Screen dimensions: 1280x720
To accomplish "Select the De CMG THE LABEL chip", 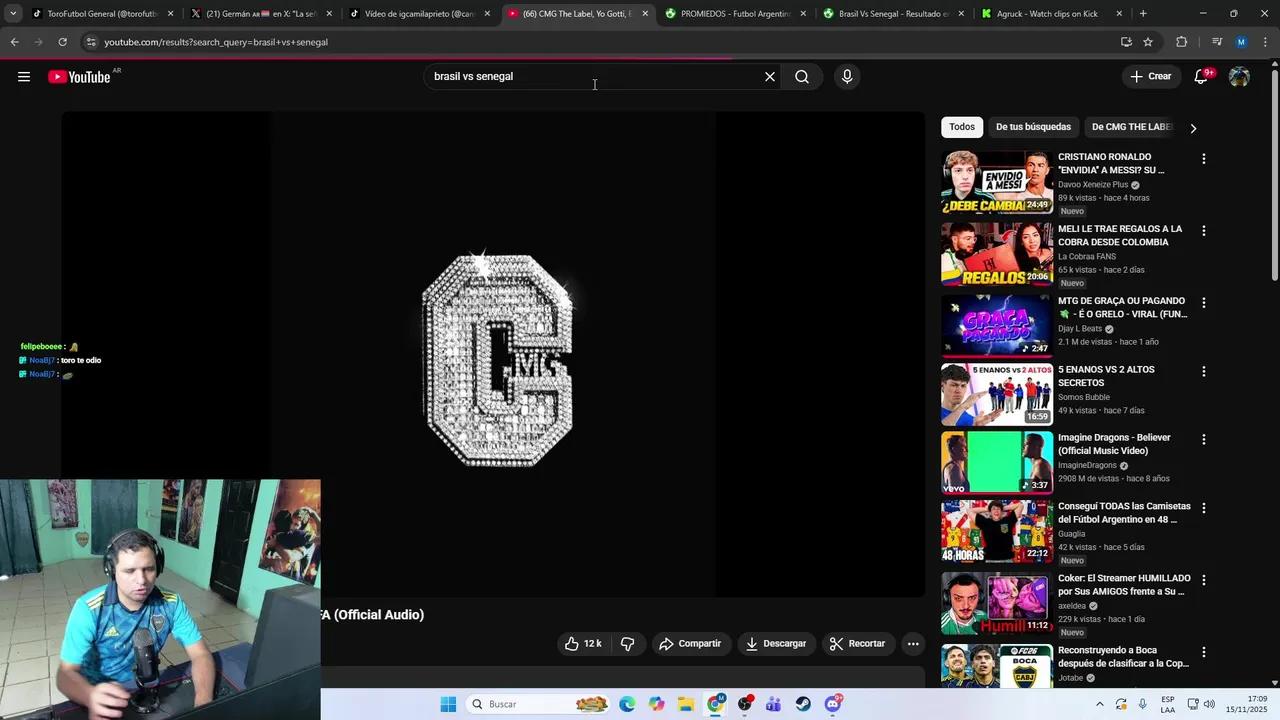I will click(x=1132, y=127).
